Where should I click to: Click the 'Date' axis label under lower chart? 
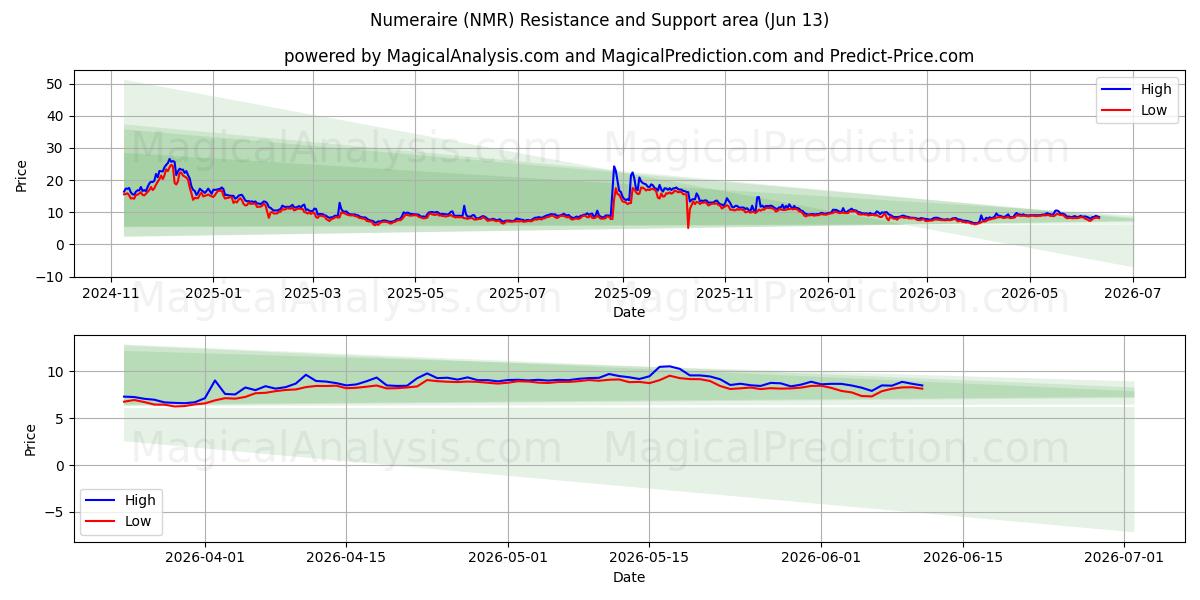[x=629, y=577]
